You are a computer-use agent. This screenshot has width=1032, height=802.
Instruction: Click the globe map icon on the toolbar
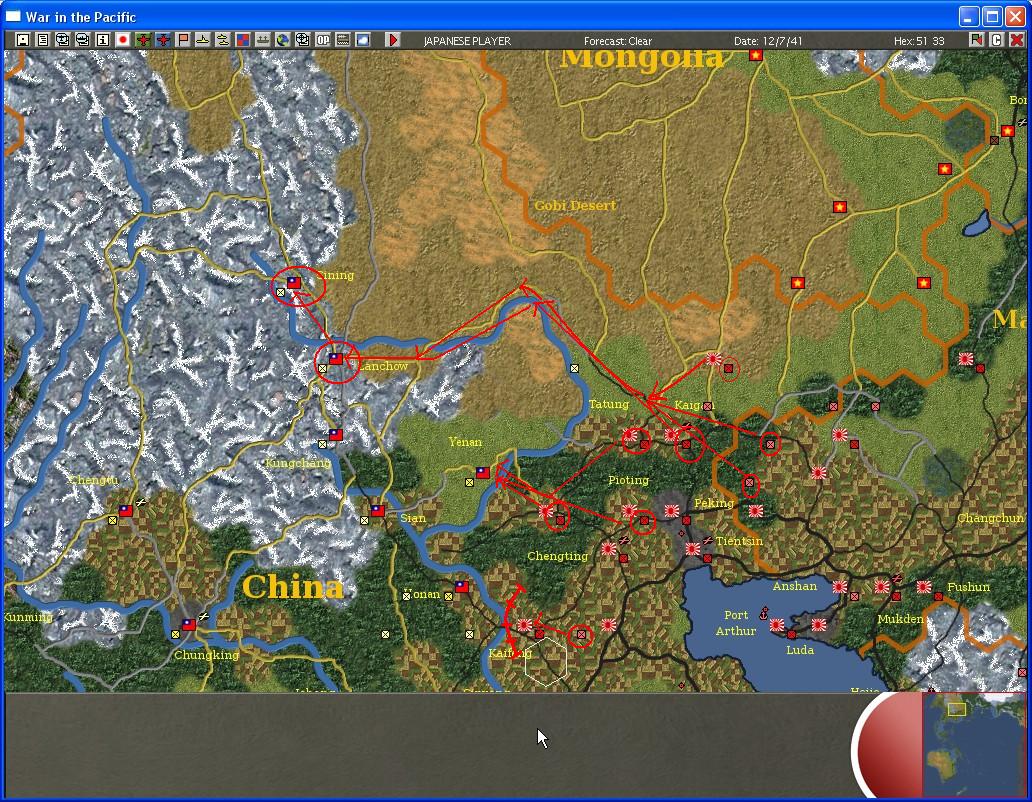pyautogui.click(x=282, y=40)
